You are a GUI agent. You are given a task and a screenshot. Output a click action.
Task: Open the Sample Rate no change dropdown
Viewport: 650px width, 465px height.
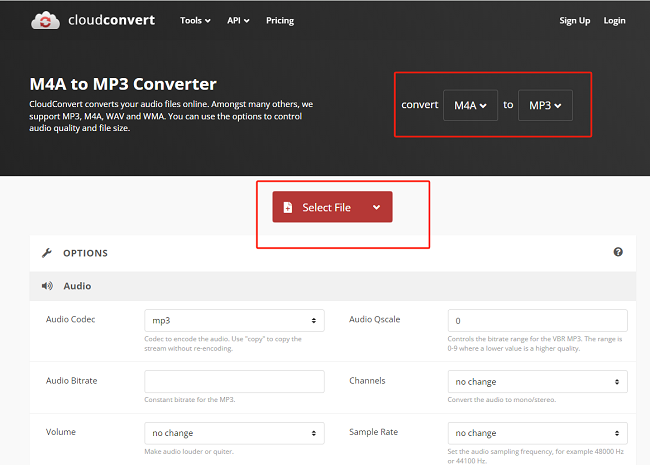pos(538,433)
